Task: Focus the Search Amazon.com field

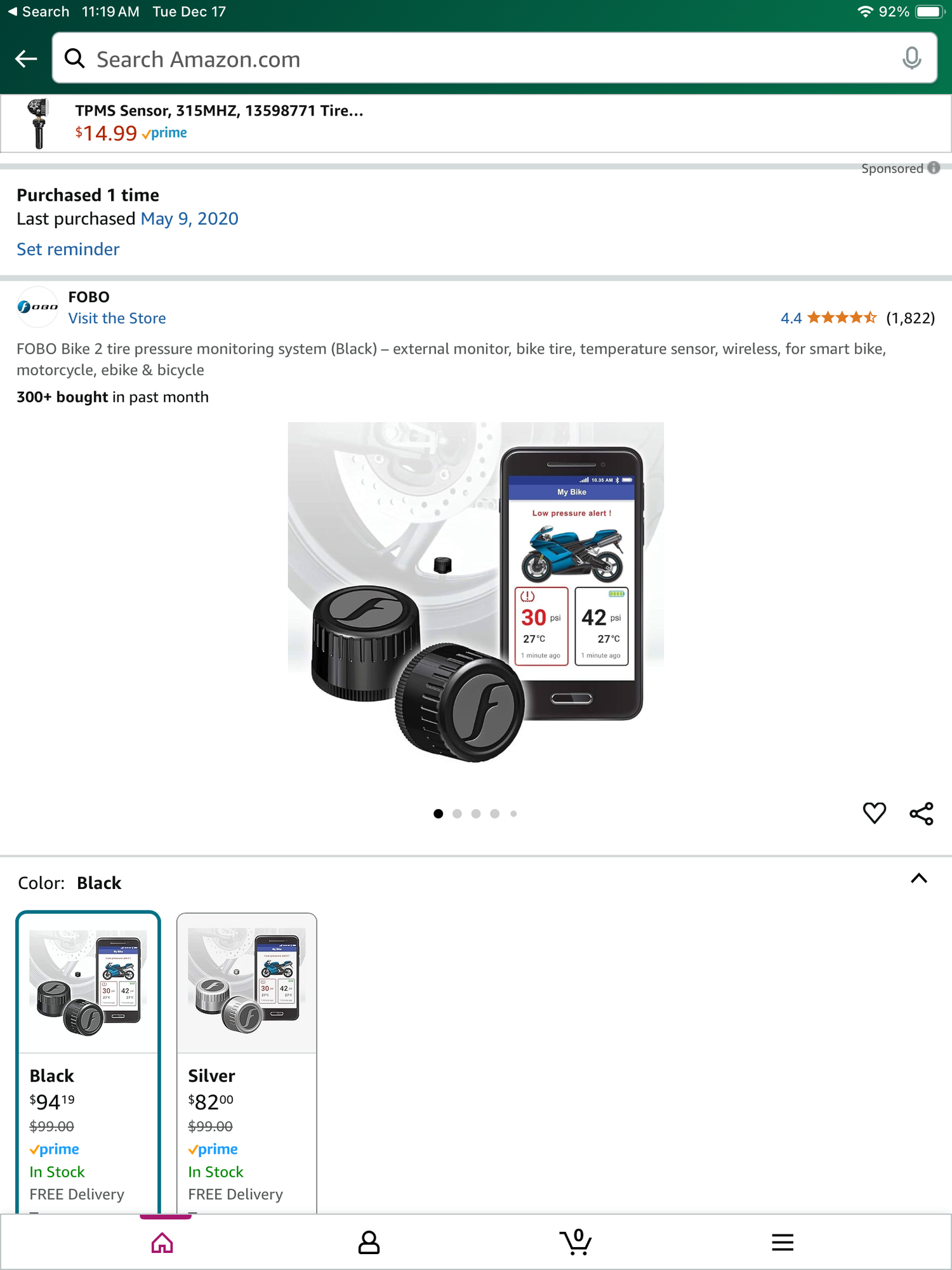Action: point(482,59)
